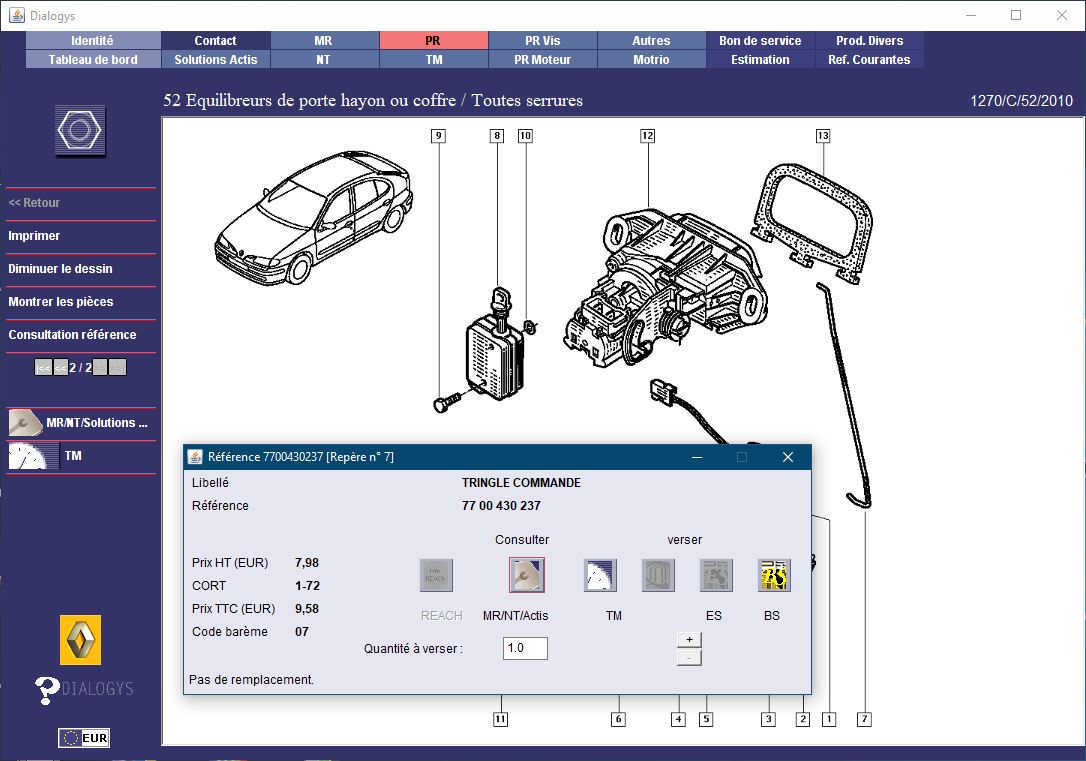Increase quantity with plus button
Viewport: 1086px width, 761px height.
click(x=689, y=639)
